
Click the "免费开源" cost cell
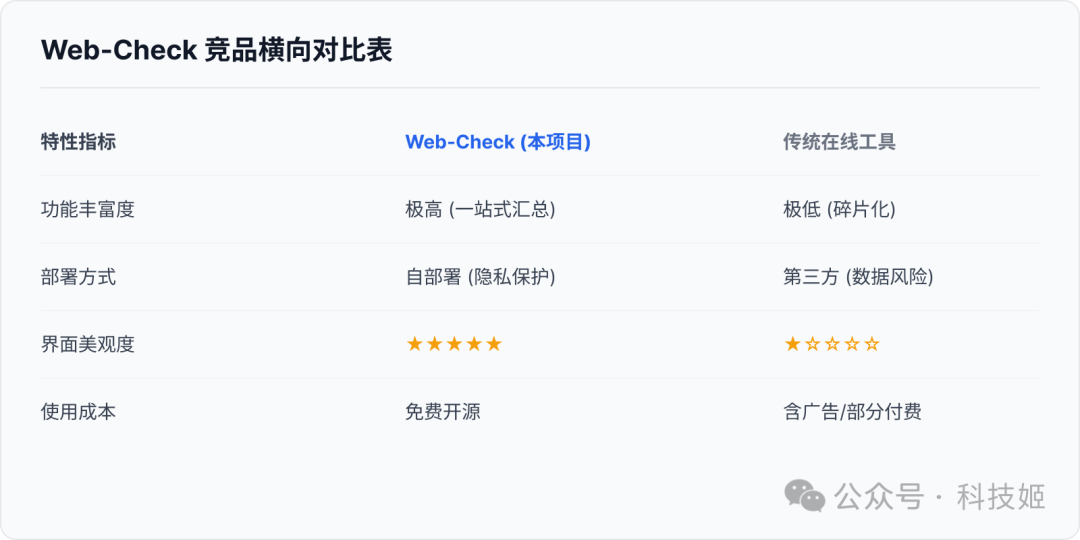coord(443,411)
